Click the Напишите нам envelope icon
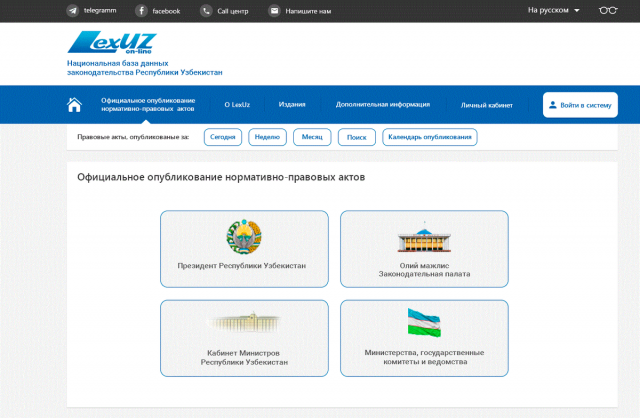 274,11
